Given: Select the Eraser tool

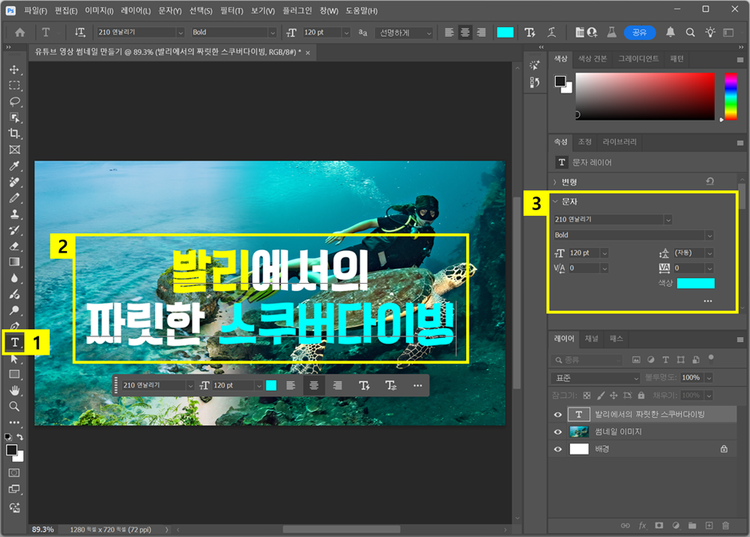Looking at the screenshot, I should [x=14, y=246].
